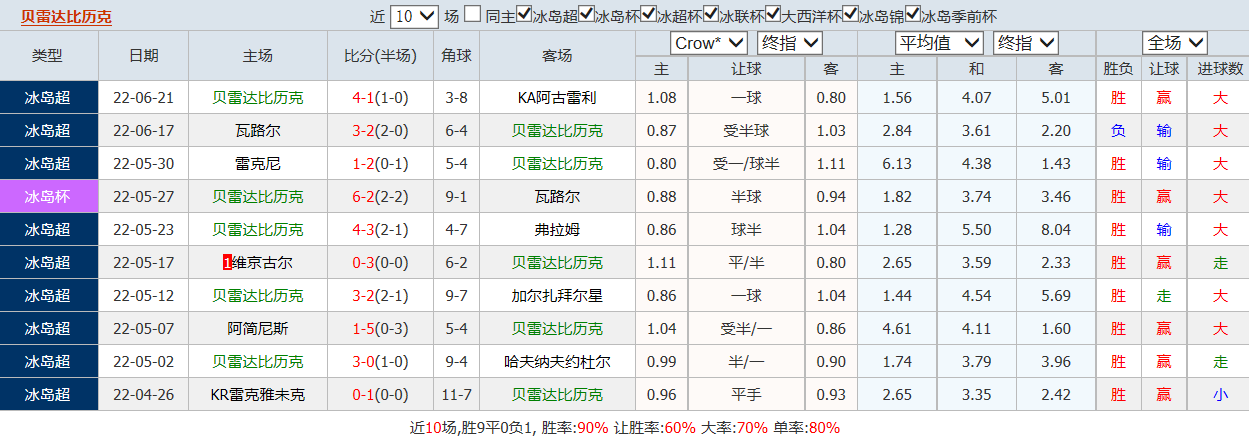This screenshot has width=1249, height=441.
Task: Open the 终指 dropdown next to Crow*
Action: tap(790, 43)
